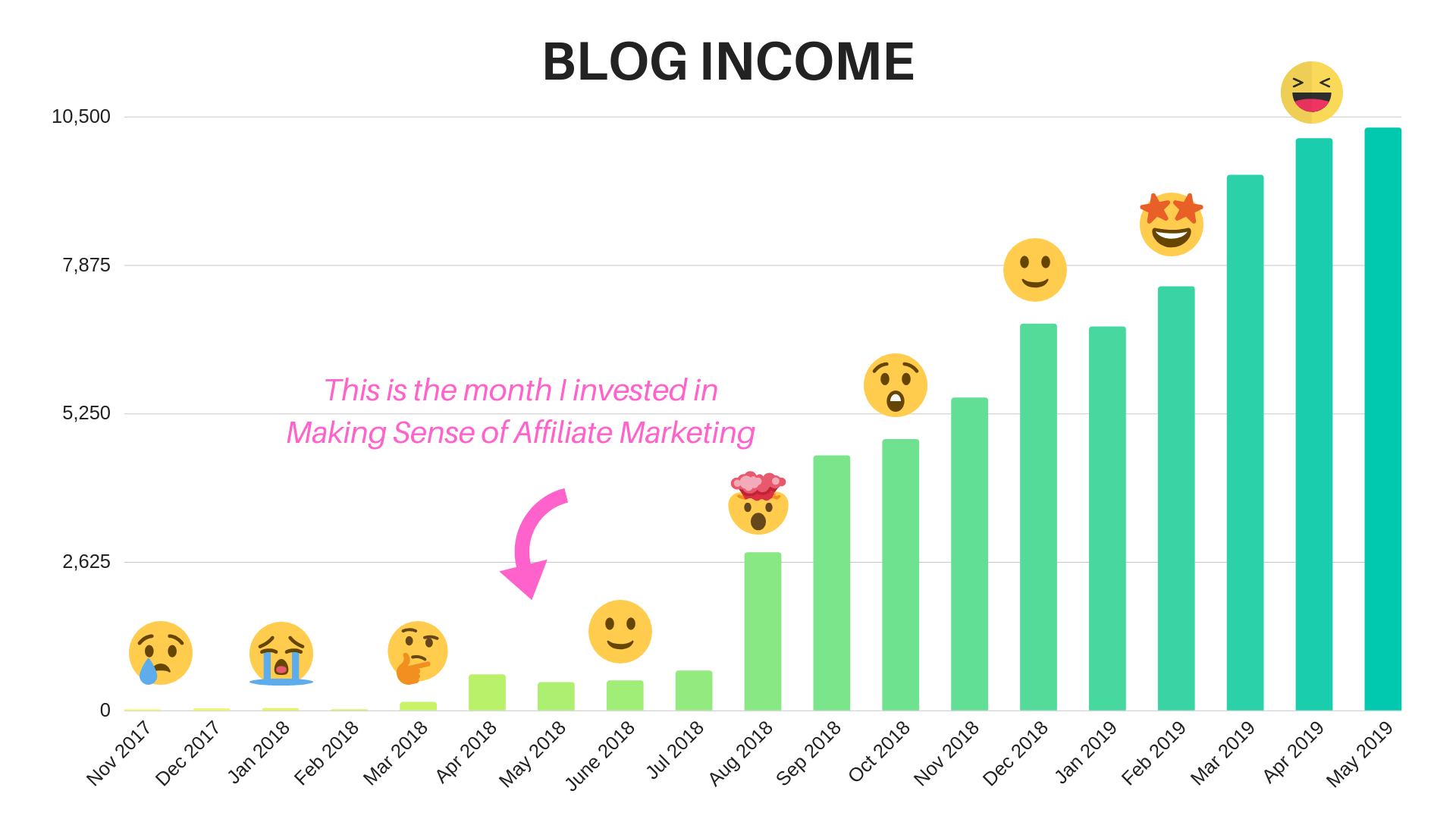The width and height of the screenshot is (1456, 819).
Task: Click the smiling emoji above June 2018
Action: [620, 632]
